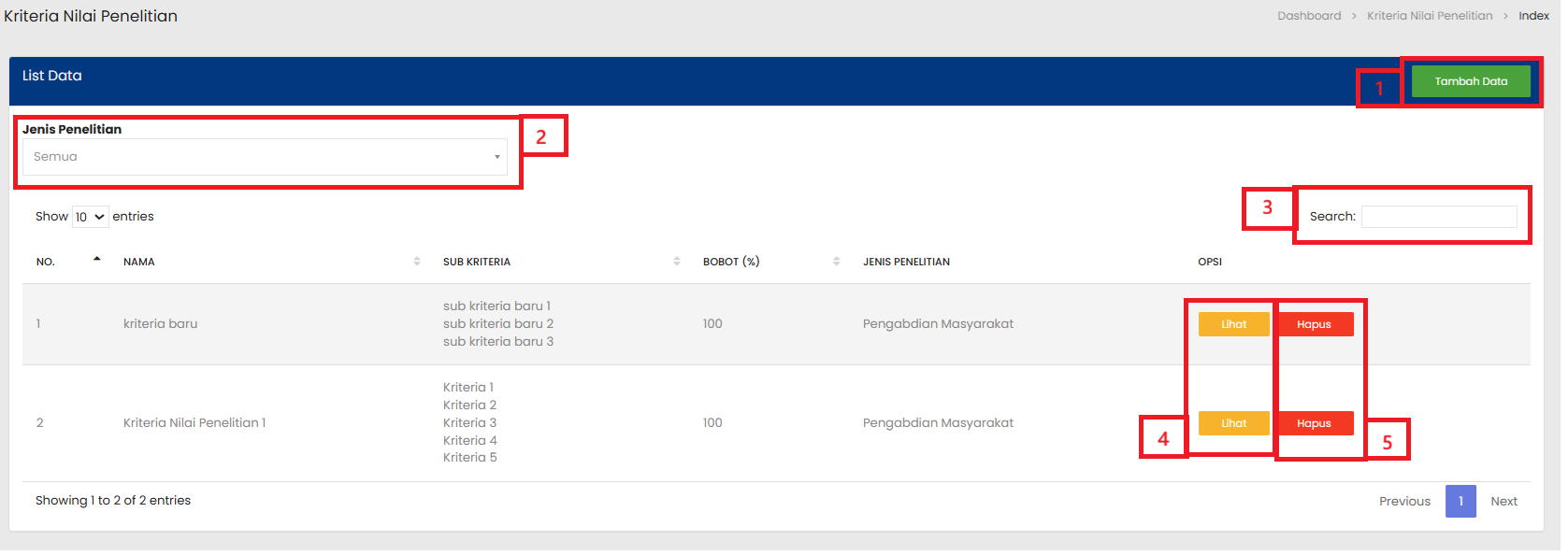Click the JENIS PENELITIAN column header
The height and width of the screenshot is (555, 1568).
click(x=906, y=262)
